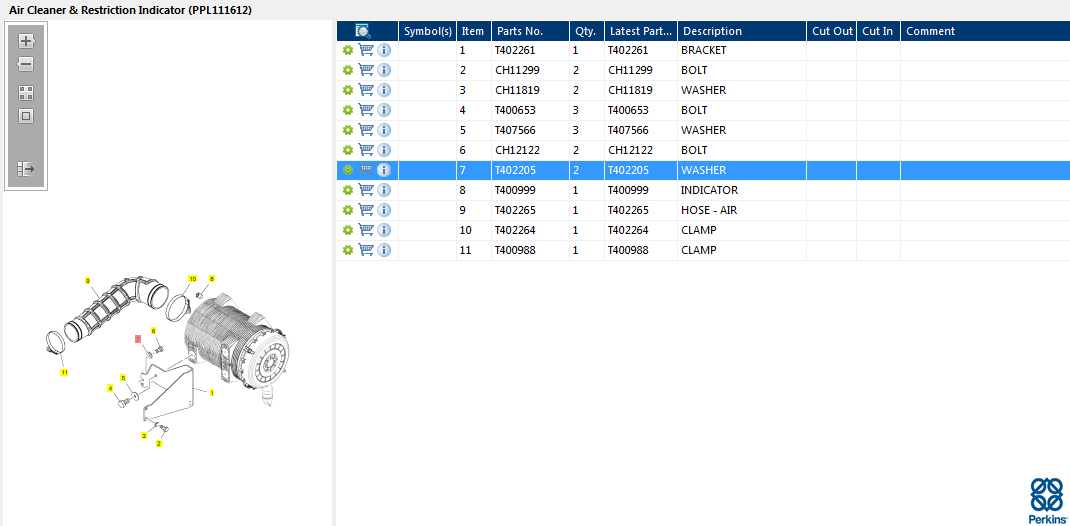1070x526 pixels.
Task: Click the Comment column header
Action: pos(985,31)
